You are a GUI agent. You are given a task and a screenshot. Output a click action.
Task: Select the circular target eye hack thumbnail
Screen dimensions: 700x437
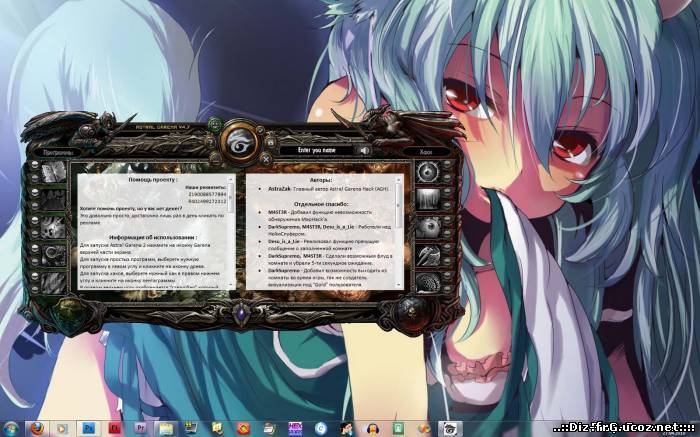tap(428, 172)
